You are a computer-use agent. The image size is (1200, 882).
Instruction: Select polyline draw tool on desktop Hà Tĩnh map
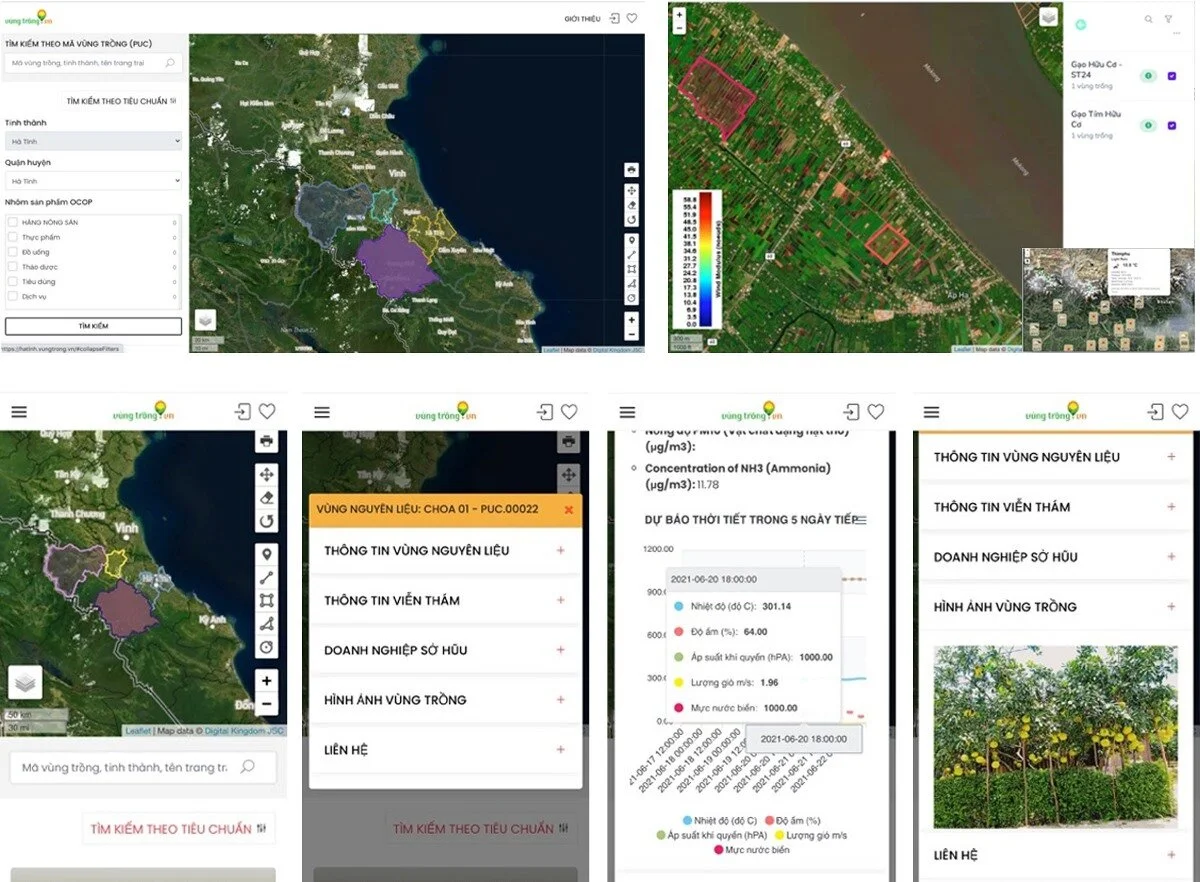[x=632, y=256]
